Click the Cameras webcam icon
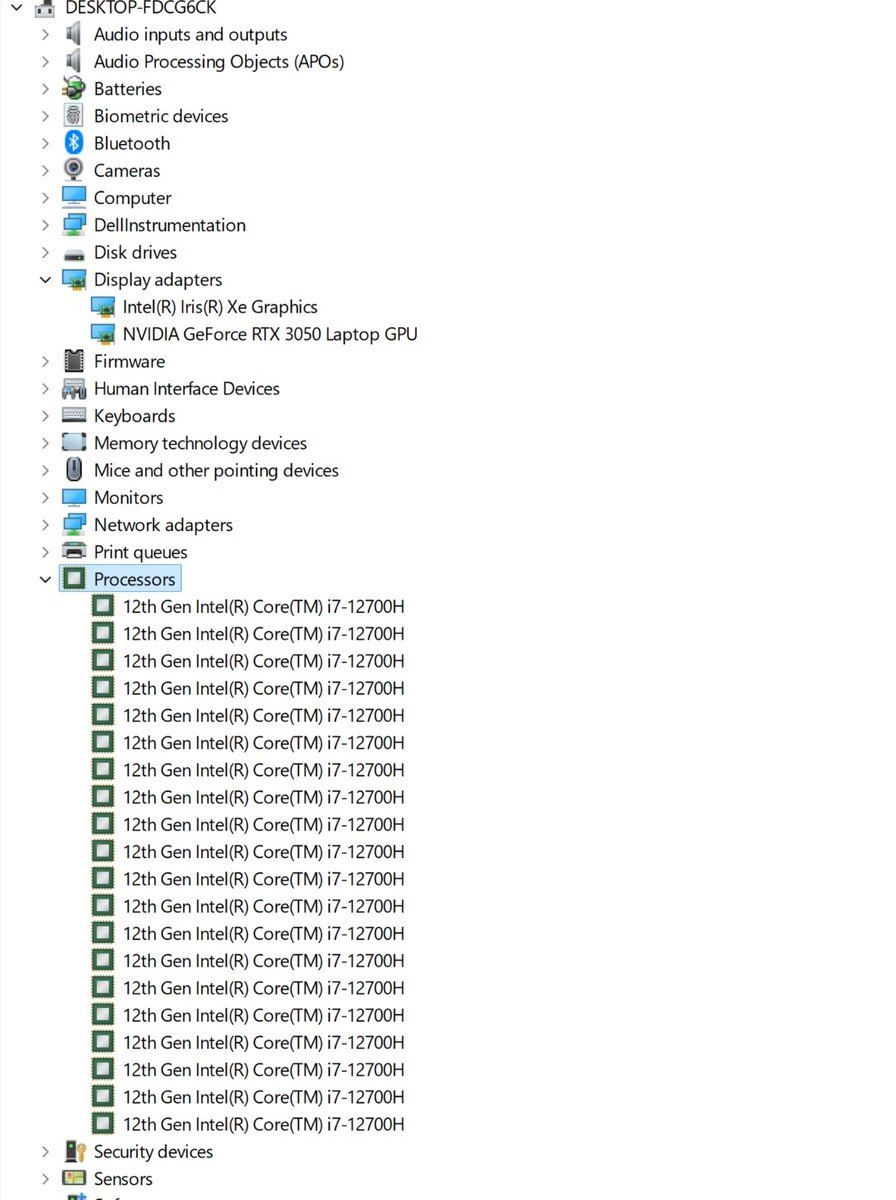The width and height of the screenshot is (896, 1200). pyautogui.click(x=74, y=170)
